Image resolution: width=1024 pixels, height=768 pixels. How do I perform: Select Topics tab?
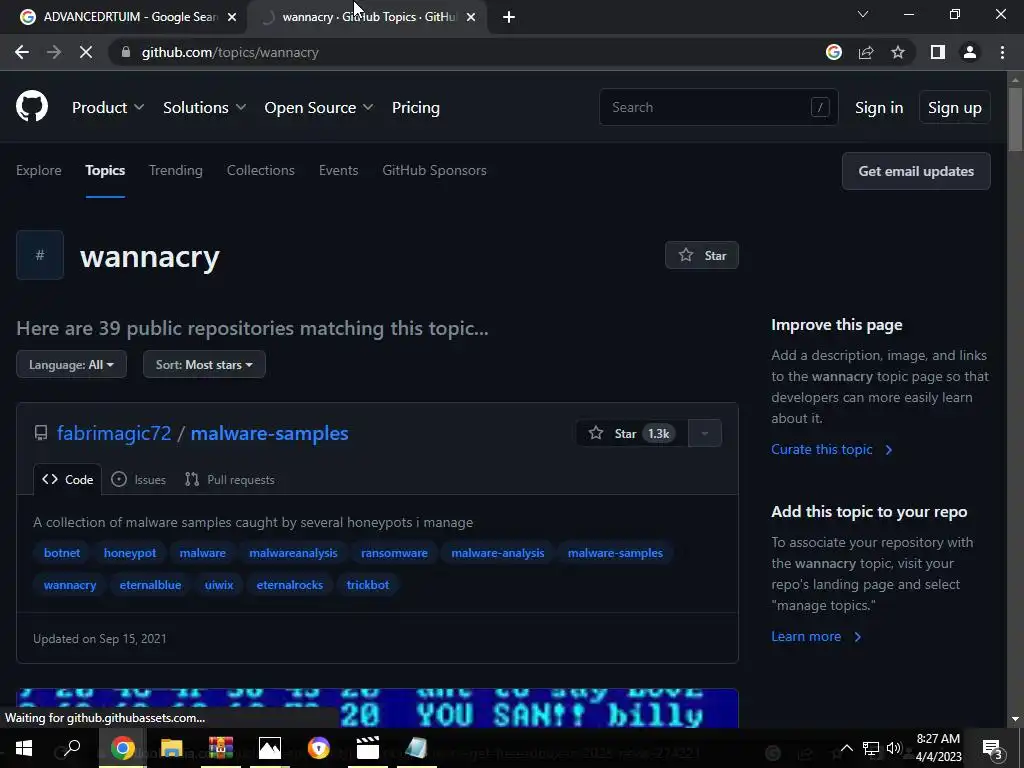pyautogui.click(x=105, y=170)
